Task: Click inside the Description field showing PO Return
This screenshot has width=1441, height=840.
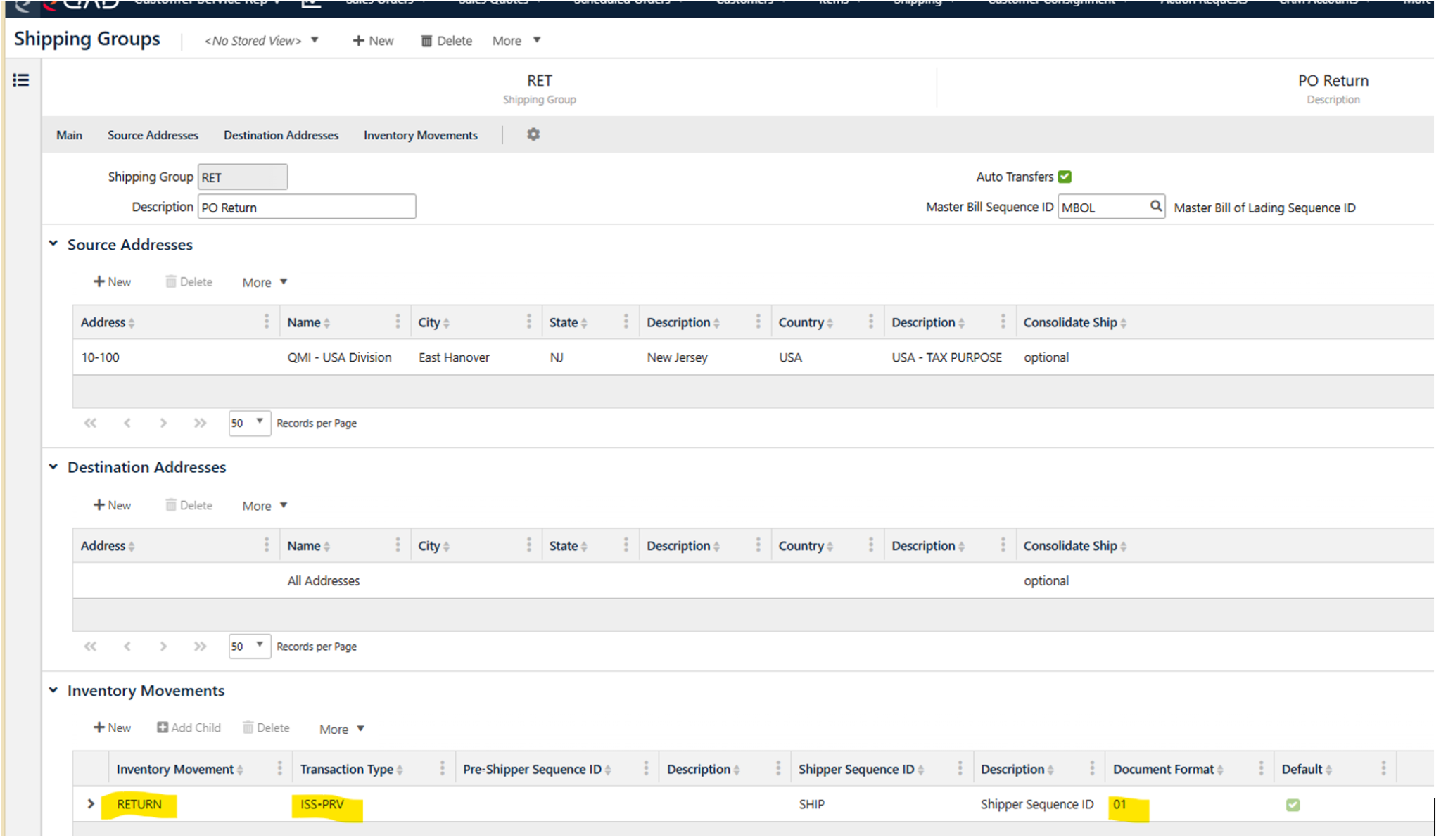Action: pyautogui.click(x=306, y=206)
